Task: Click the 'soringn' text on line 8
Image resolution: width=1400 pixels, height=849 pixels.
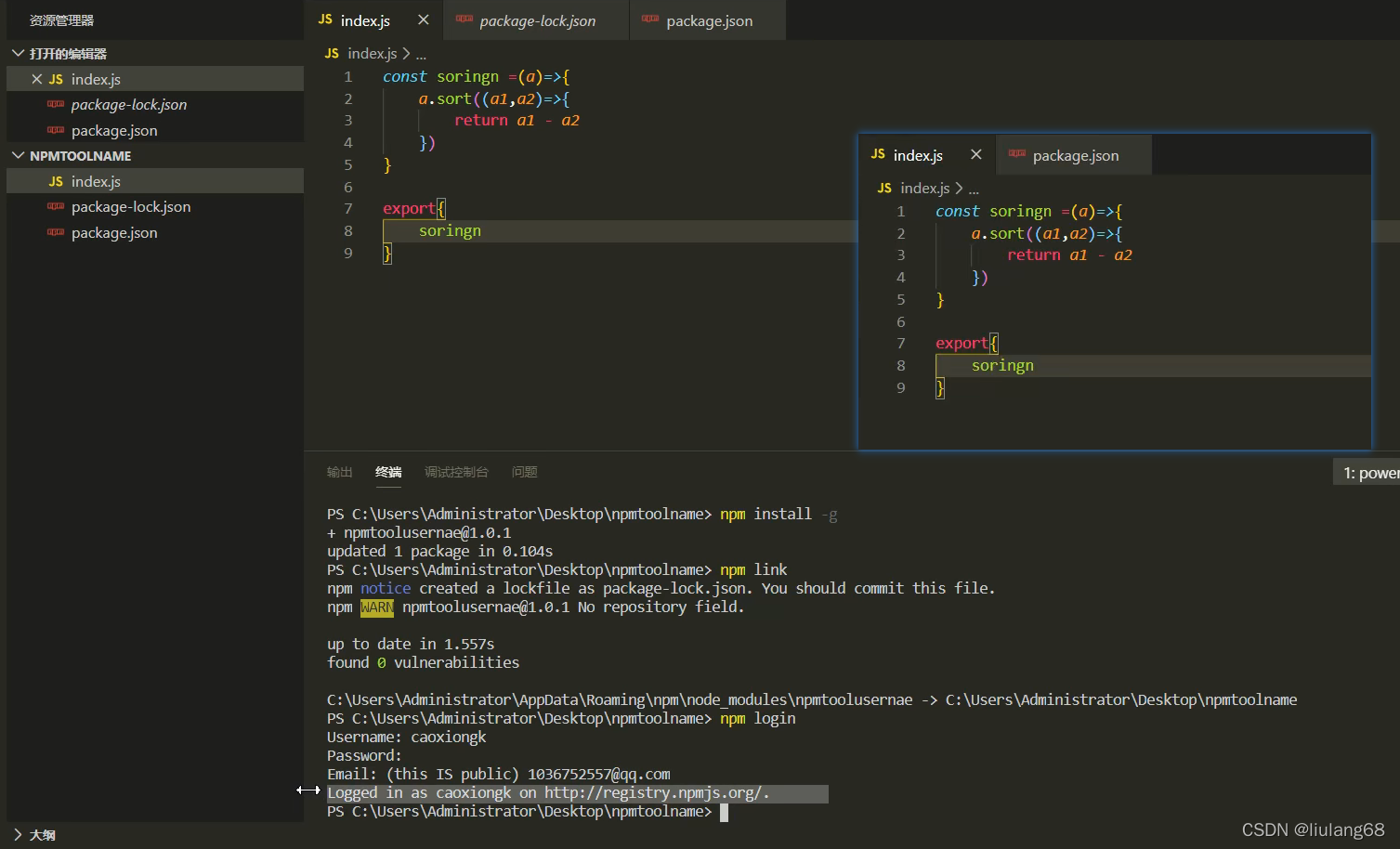Action: (x=450, y=231)
